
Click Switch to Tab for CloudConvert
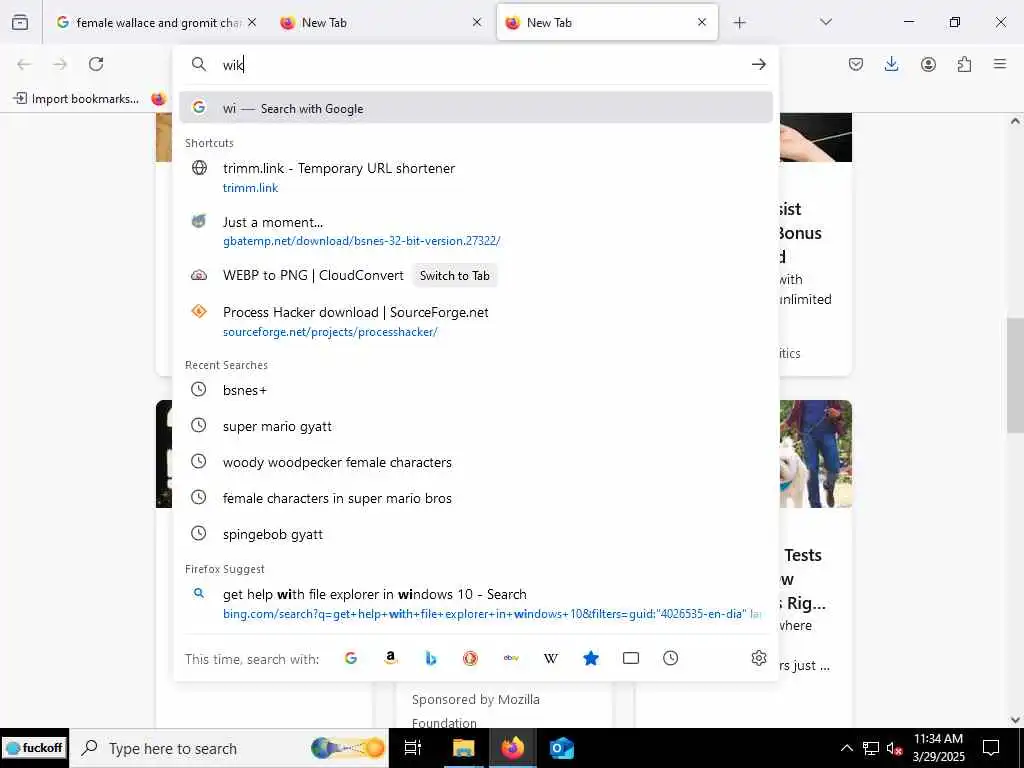coord(455,276)
